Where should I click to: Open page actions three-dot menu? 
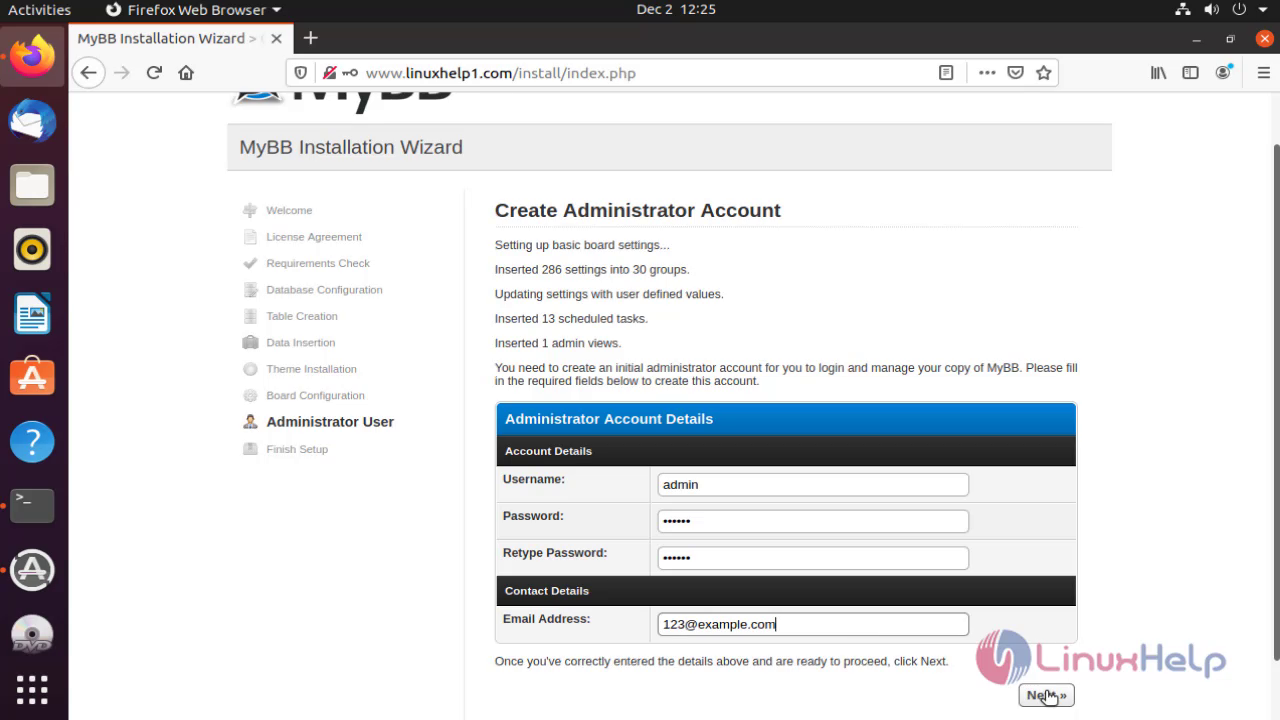(987, 73)
